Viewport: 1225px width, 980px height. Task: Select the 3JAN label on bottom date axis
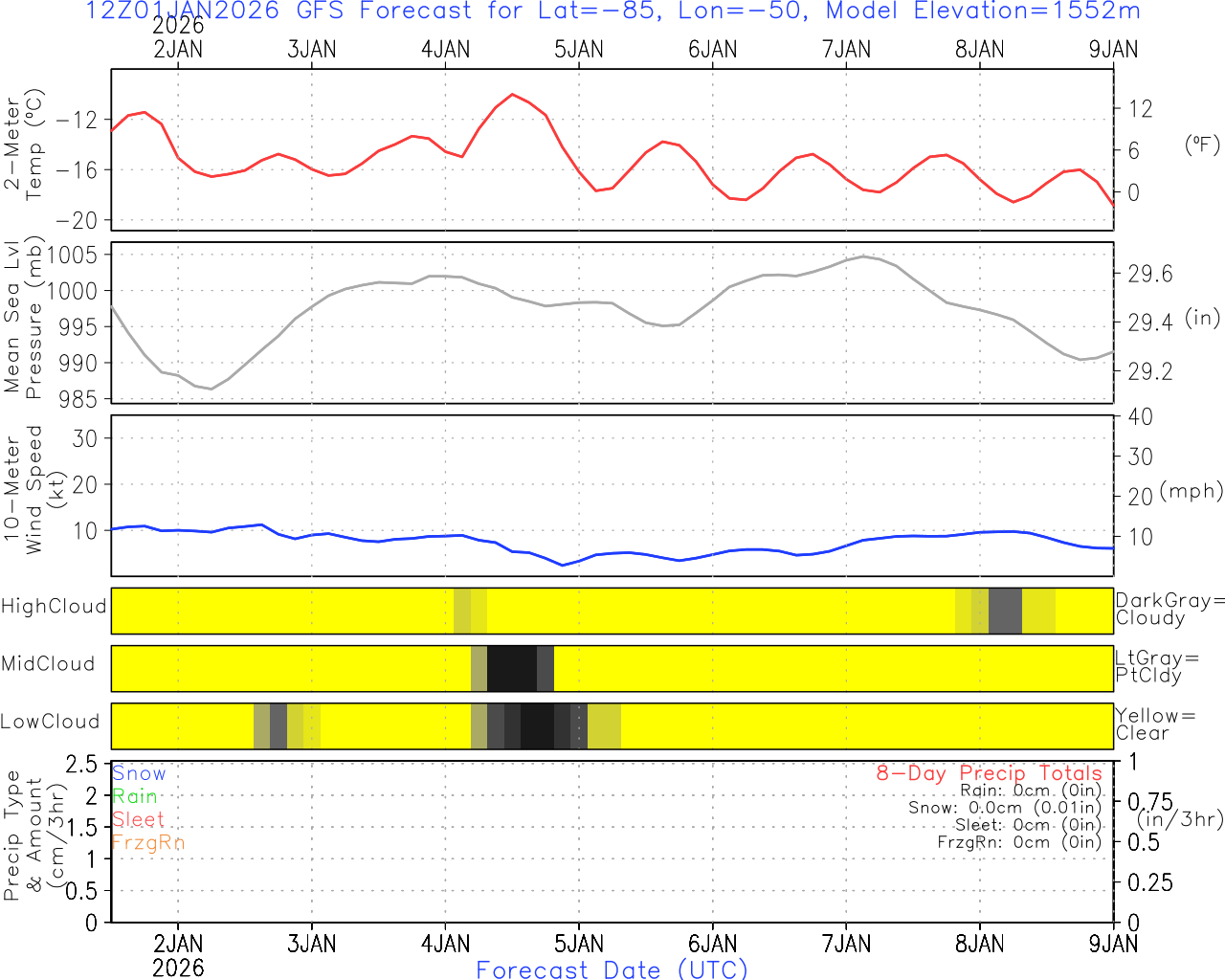[x=312, y=944]
